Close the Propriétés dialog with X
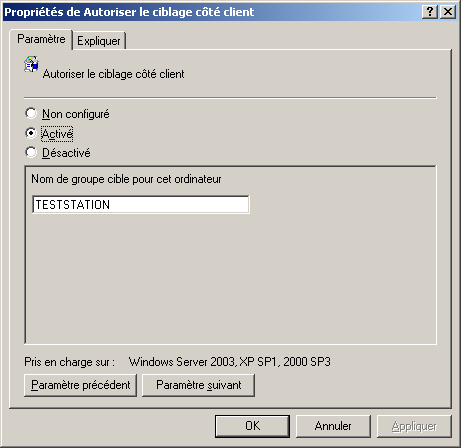Image resolution: width=461 pixels, height=448 pixels. point(448,12)
